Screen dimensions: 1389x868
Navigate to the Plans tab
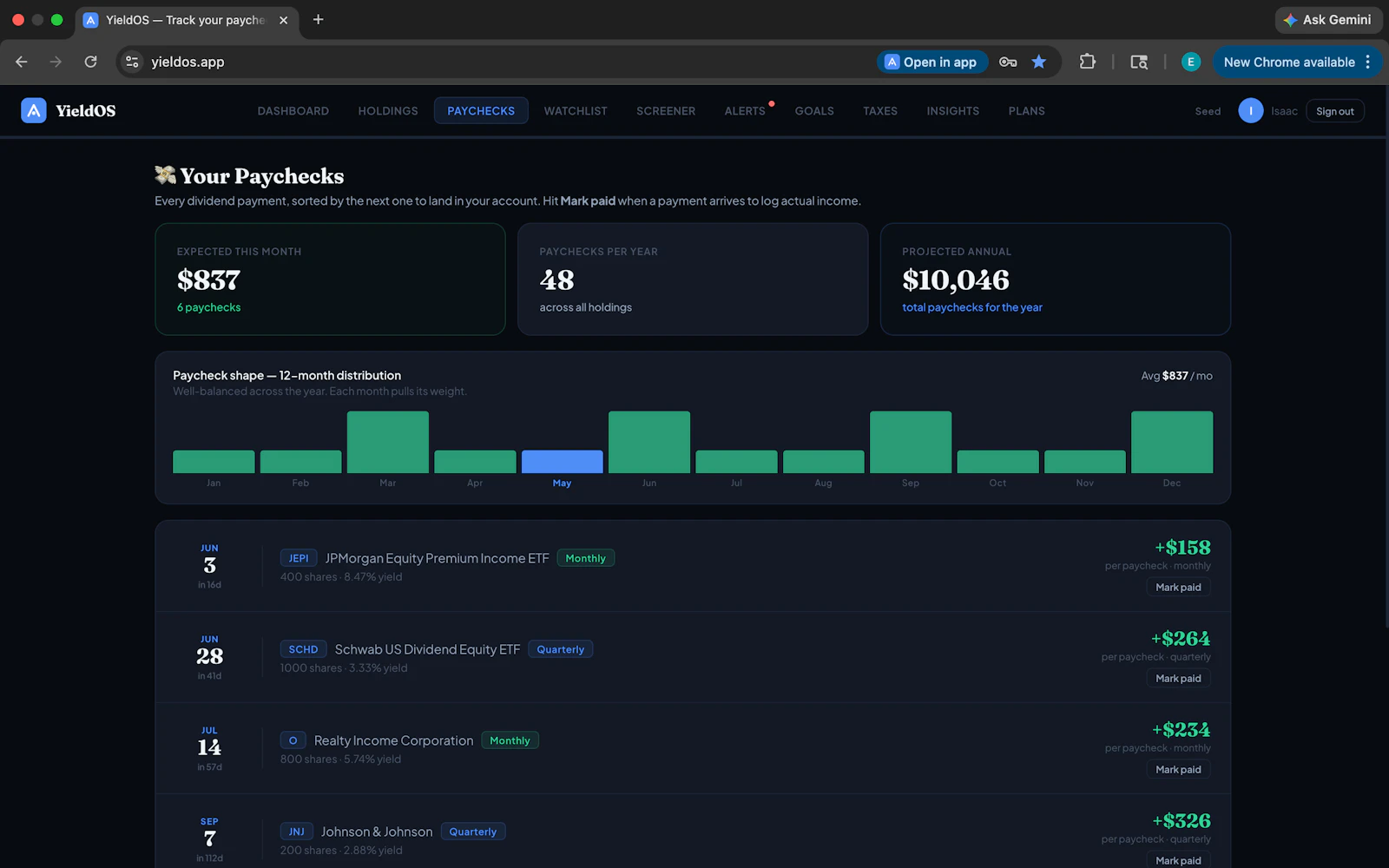1027,111
